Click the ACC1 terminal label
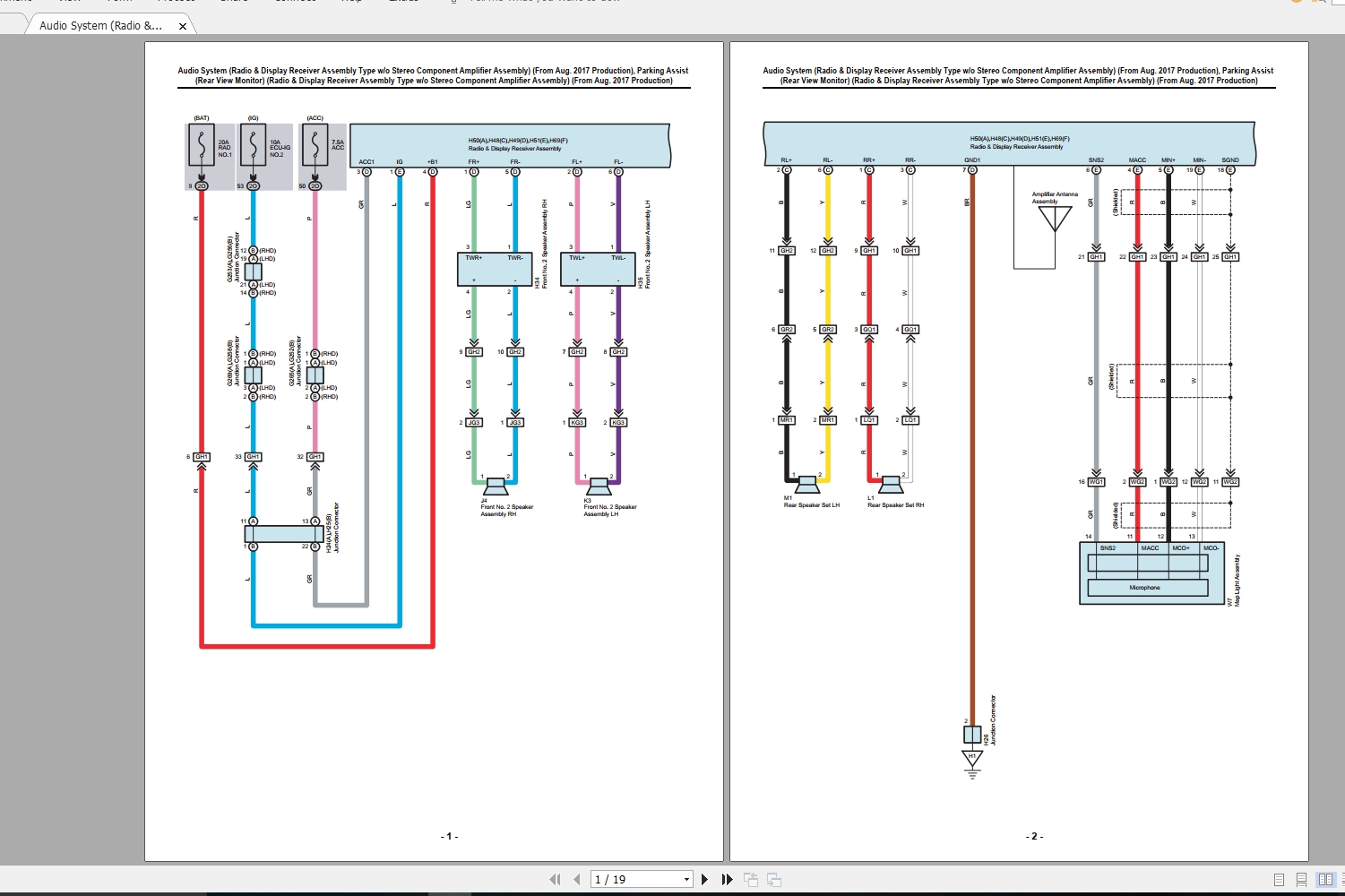The width and height of the screenshot is (1345, 896). point(366,162)
